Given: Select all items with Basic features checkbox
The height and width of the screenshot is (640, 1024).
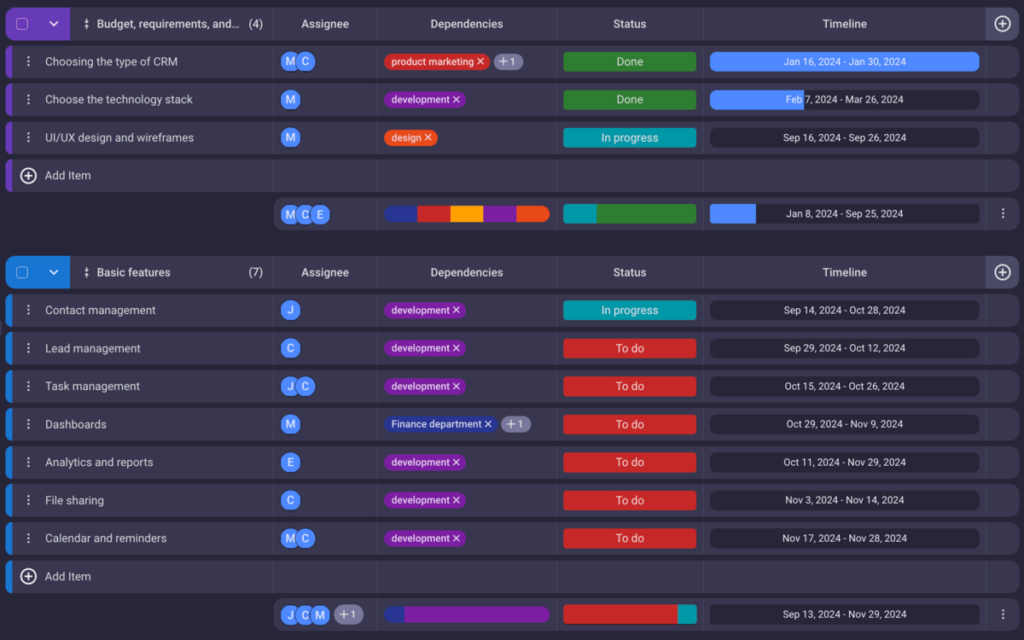Looking at the screenshot, I should tap(22, 272).
